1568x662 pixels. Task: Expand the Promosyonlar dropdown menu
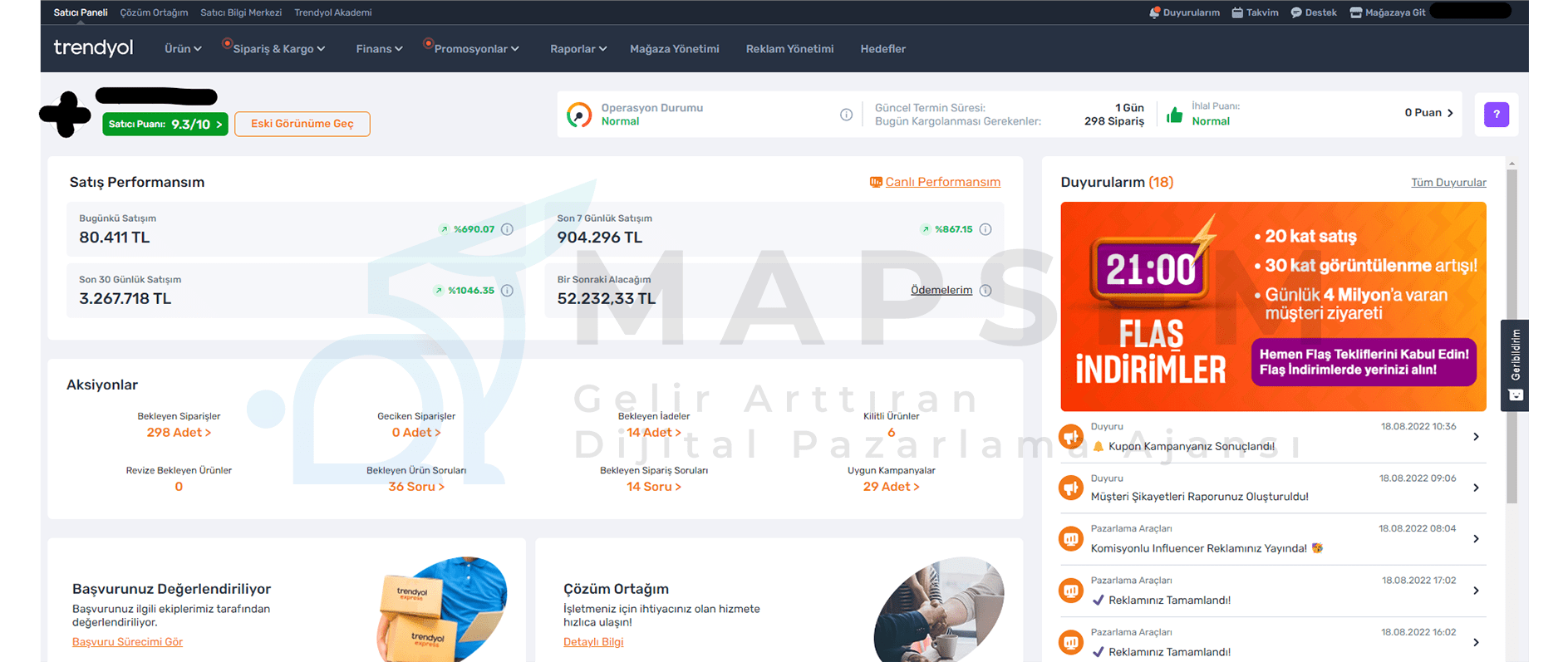[x=476, y=49]
